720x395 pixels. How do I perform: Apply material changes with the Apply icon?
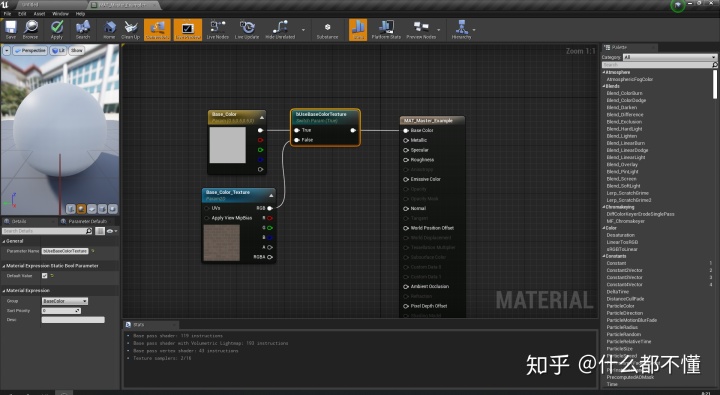[56, 29]
